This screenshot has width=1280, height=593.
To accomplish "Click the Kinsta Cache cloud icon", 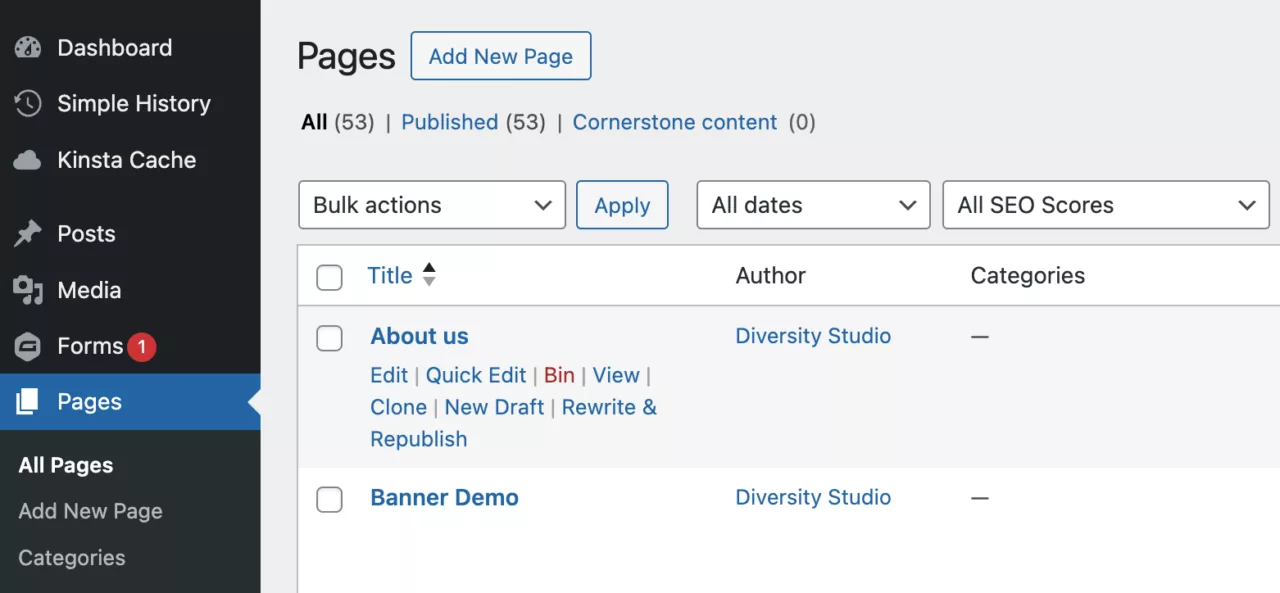I will (x=28, y=160).
